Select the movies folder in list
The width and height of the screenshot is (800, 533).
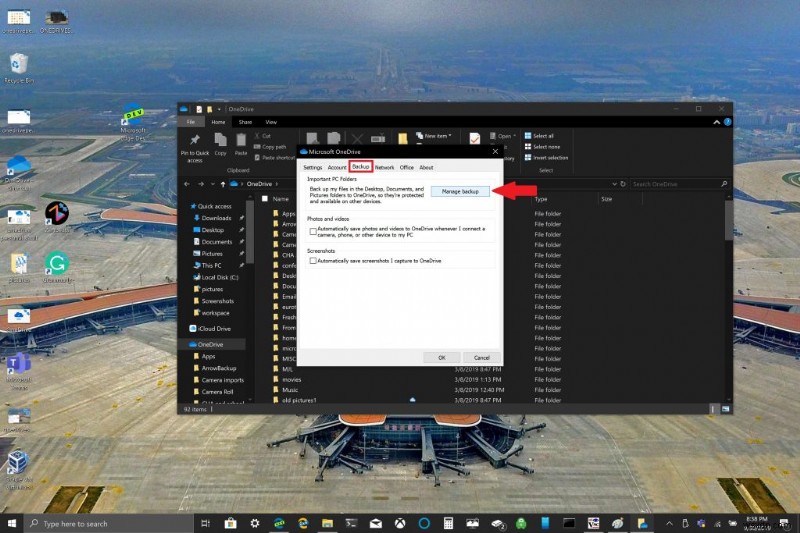pyautogui.click(x=291, y=380)
